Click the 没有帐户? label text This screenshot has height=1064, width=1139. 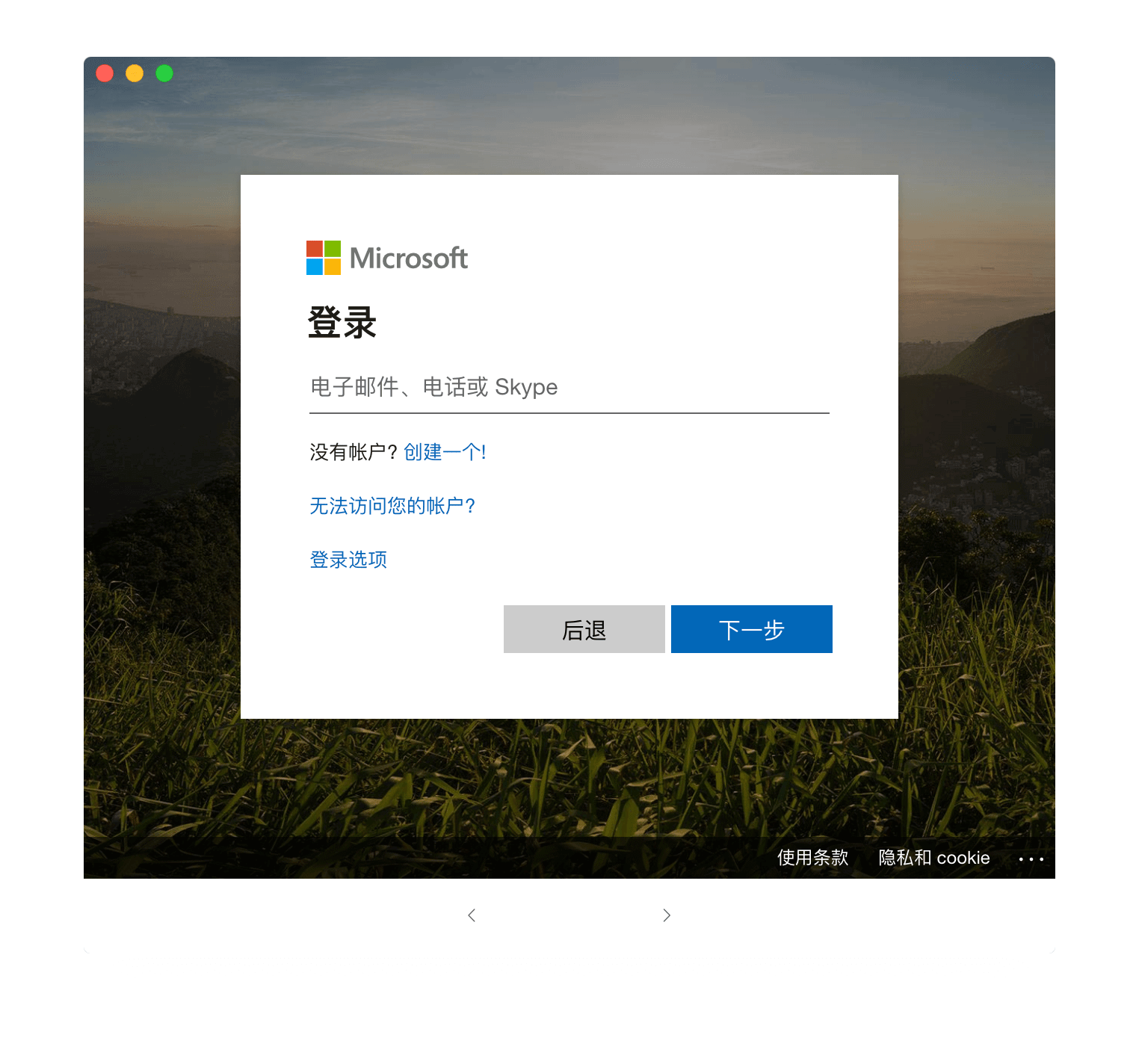[x=354, y=452]
